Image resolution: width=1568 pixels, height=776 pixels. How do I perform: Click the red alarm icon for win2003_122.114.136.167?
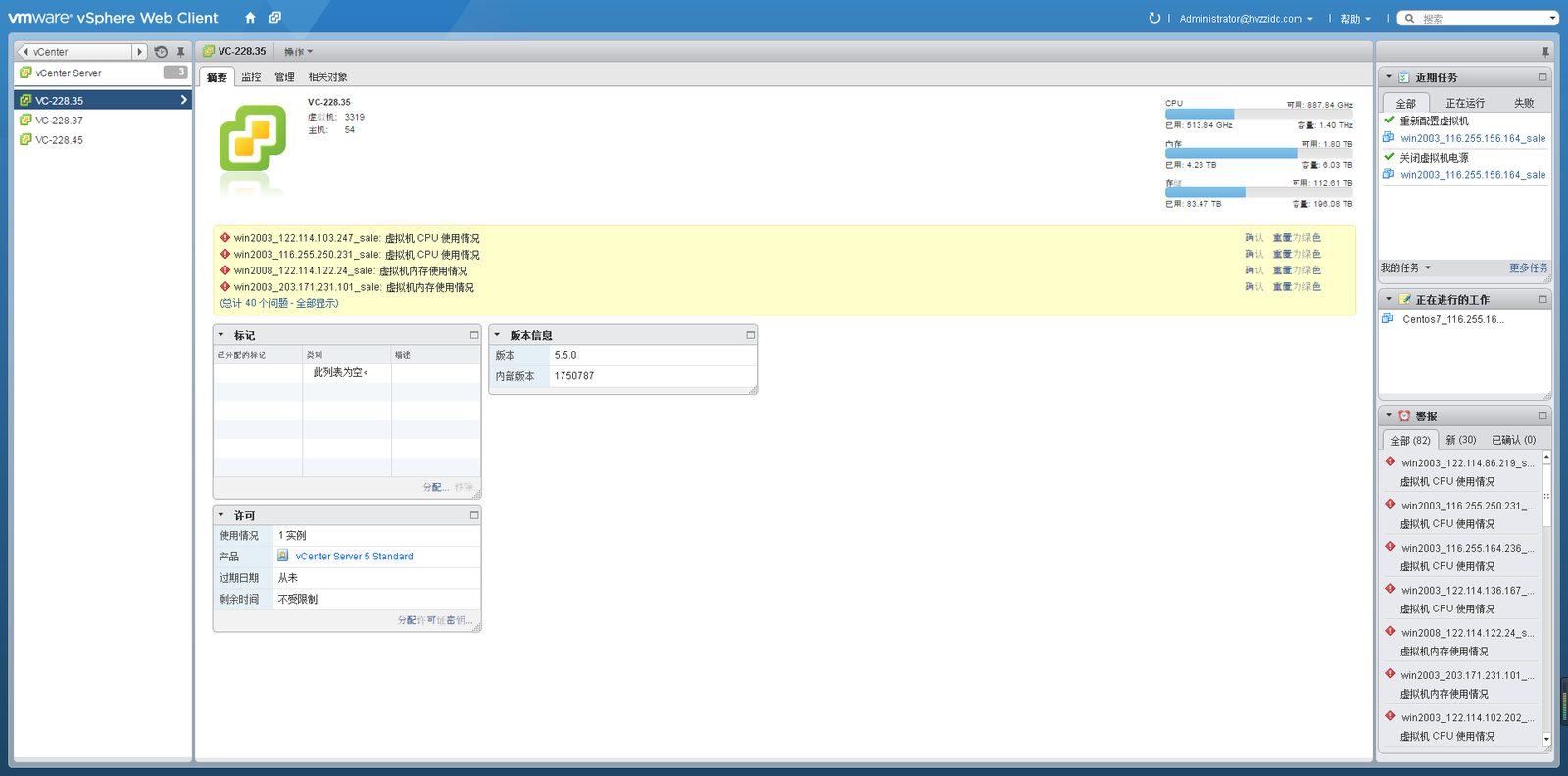click(1390, 589)
